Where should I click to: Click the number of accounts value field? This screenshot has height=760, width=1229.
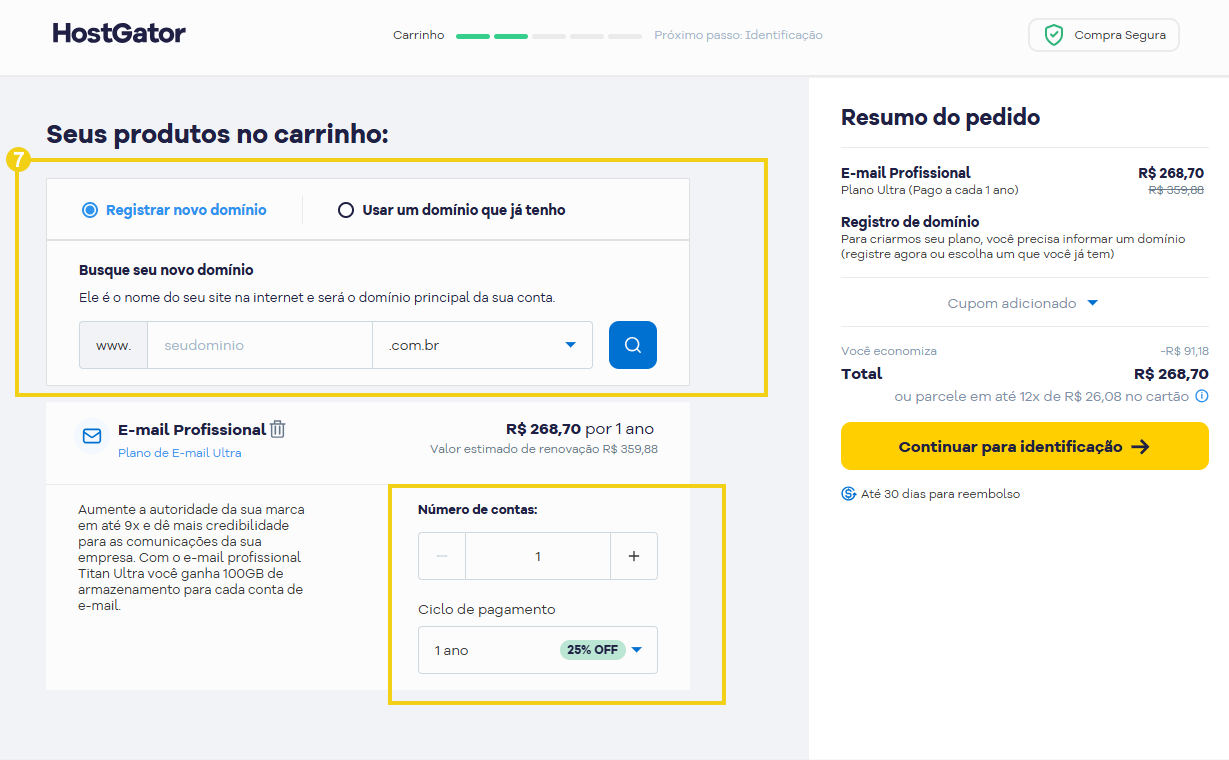point(538,556)
